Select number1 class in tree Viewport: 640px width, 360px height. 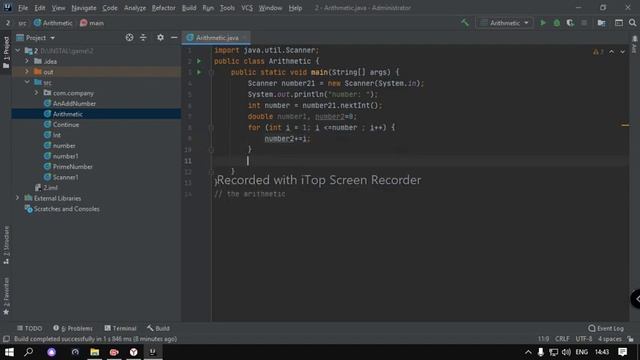point(65,156)
